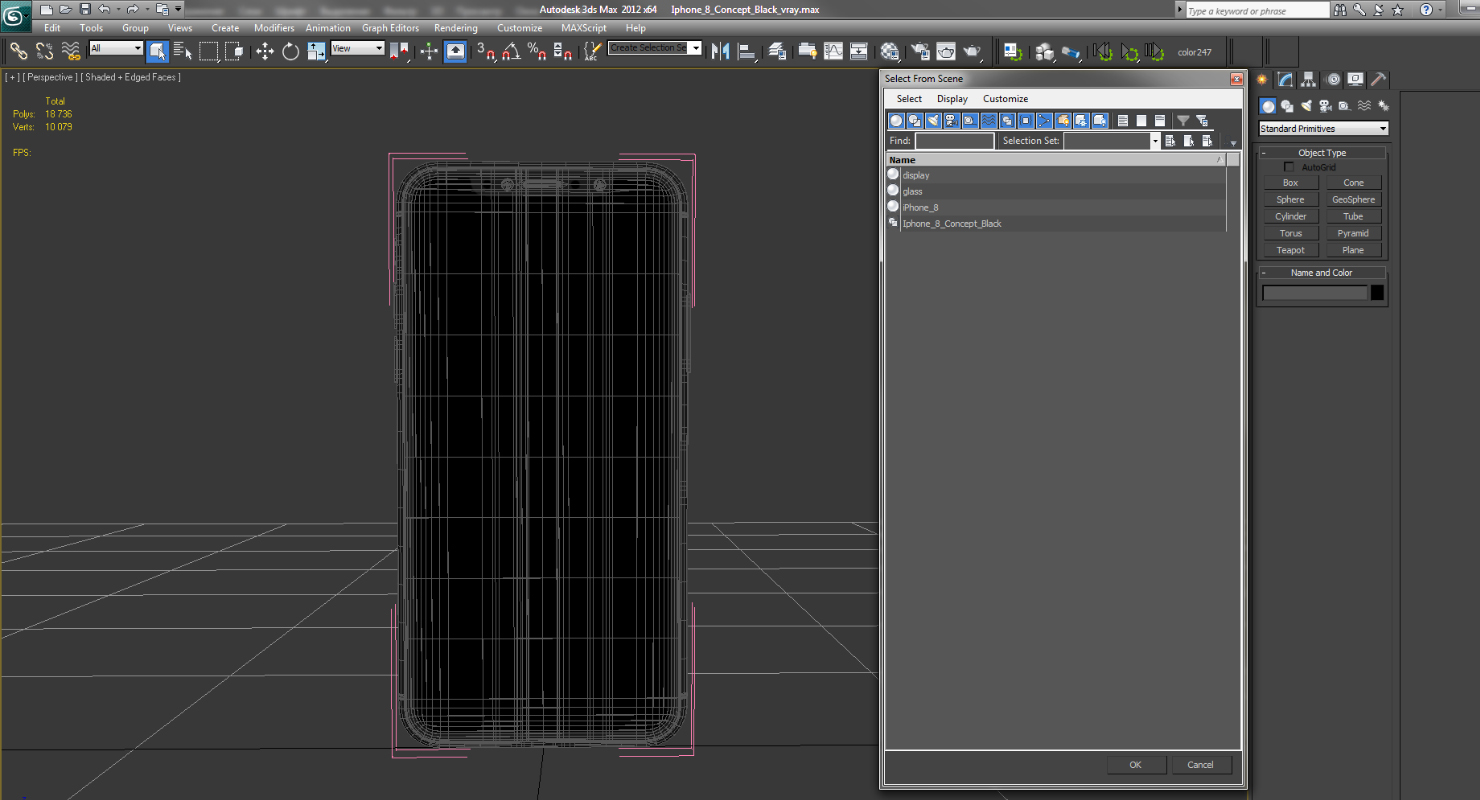
Task: Click the black object color swatch
Action: click(x=1377, y=293)
